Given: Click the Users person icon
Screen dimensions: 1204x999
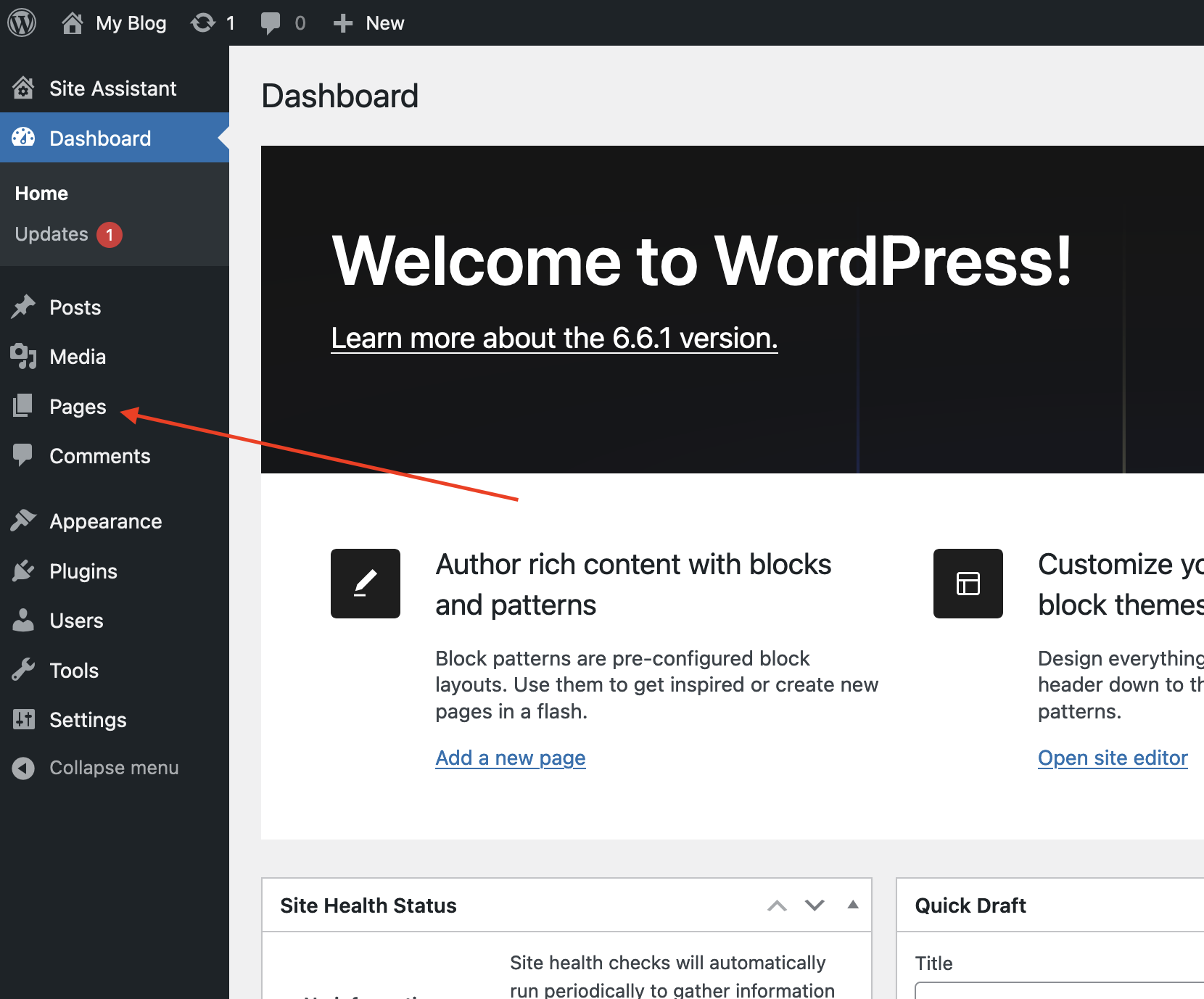Looking at the screenshot, I should coord(23,620).
